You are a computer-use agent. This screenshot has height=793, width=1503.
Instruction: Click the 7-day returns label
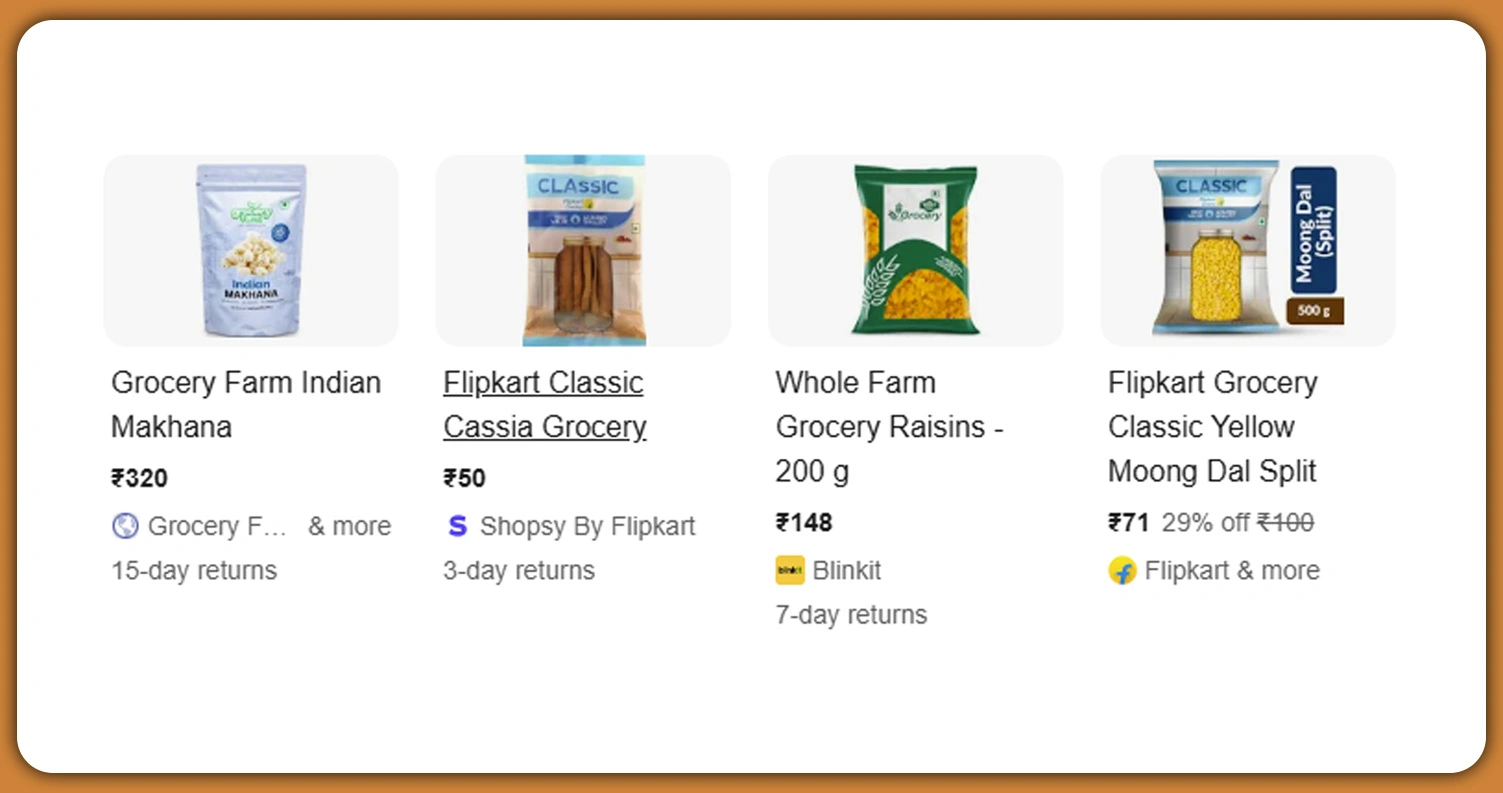(x=851, y=614)
